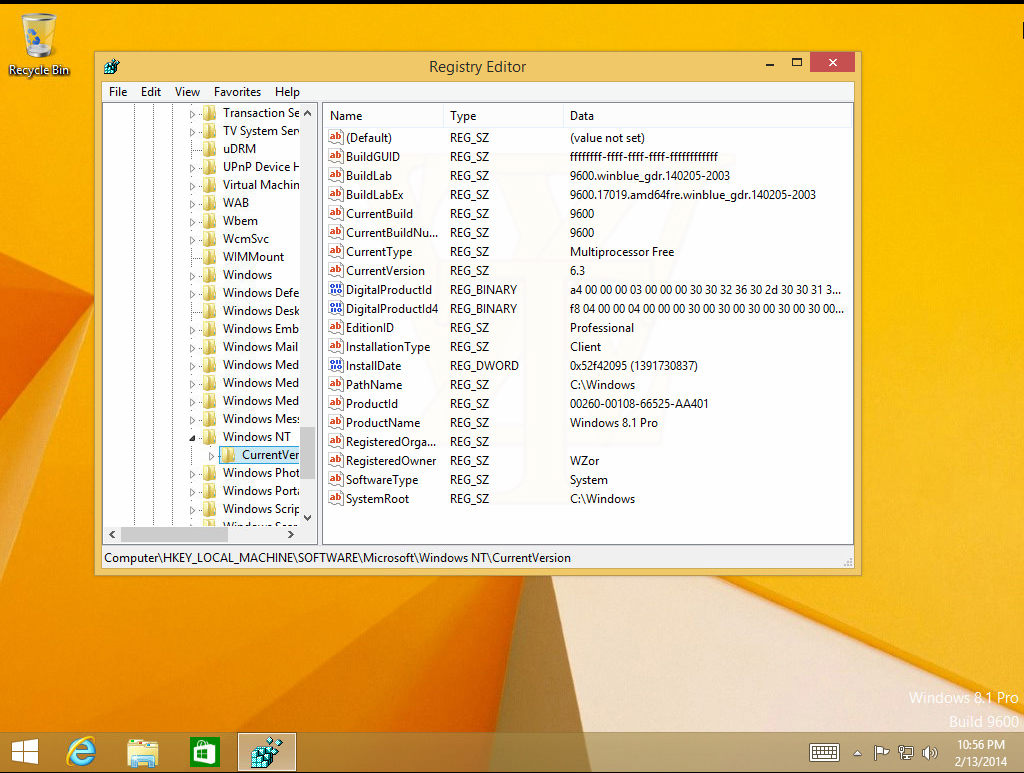Open the touch keyboard from the taskbar
The width and height of the screenshot is (1024, 773).
coord(824,753)
